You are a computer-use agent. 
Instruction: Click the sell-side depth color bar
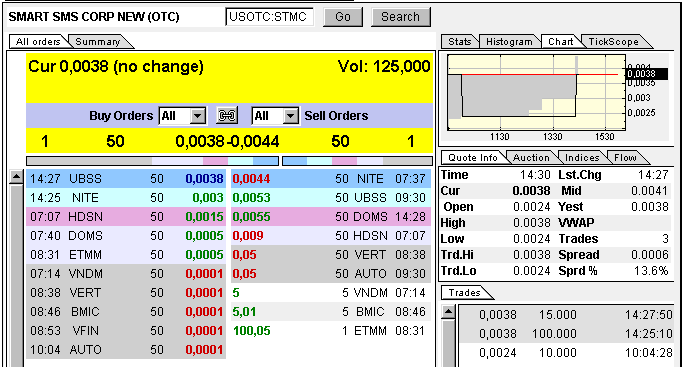(x=357, y=161)
